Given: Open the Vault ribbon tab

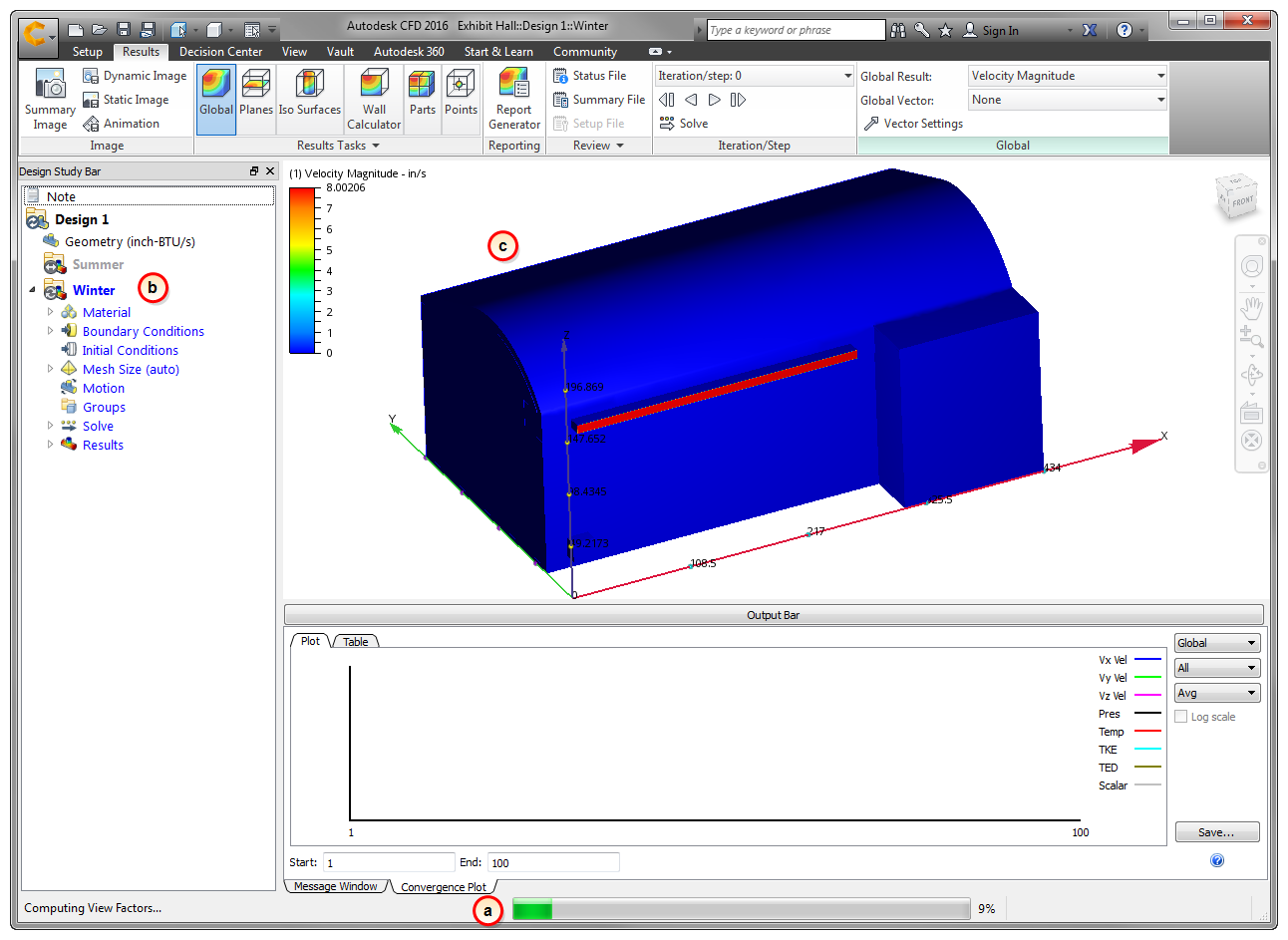Looking at the screenshot, I should (x=340, y=52).
